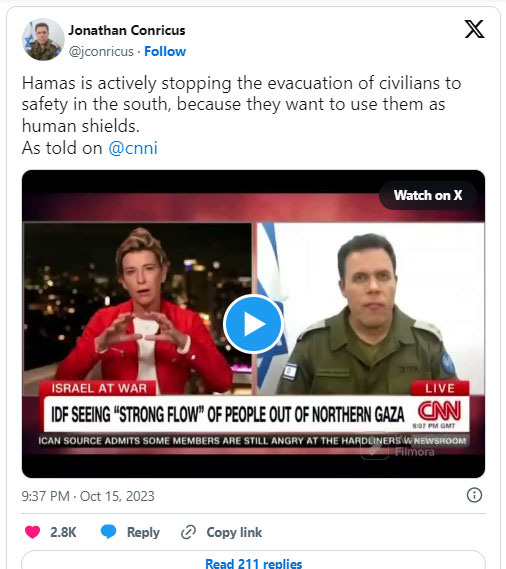Click the Watch on X button
The width and height of the screenshot is (506, 569).
pos(428,195)
